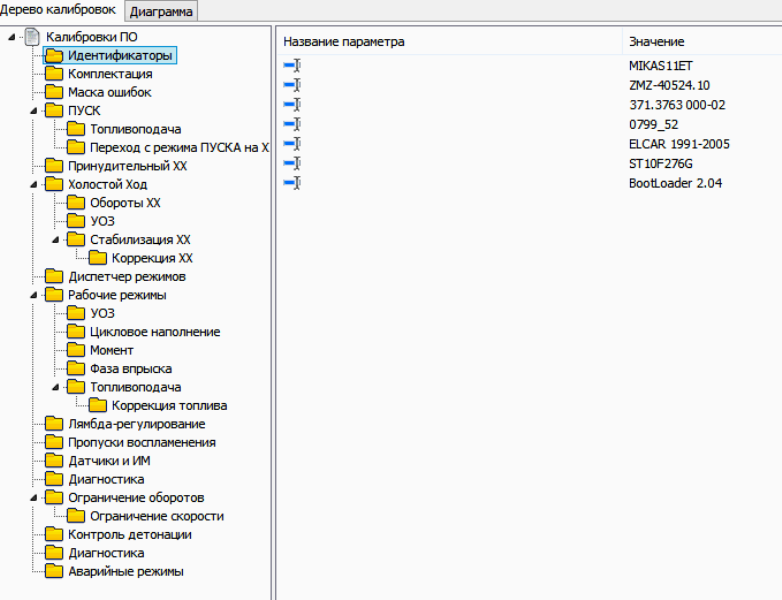
Task: Sort by Название параметра column header
Action: pyautogui.click(x=344, y=42)
